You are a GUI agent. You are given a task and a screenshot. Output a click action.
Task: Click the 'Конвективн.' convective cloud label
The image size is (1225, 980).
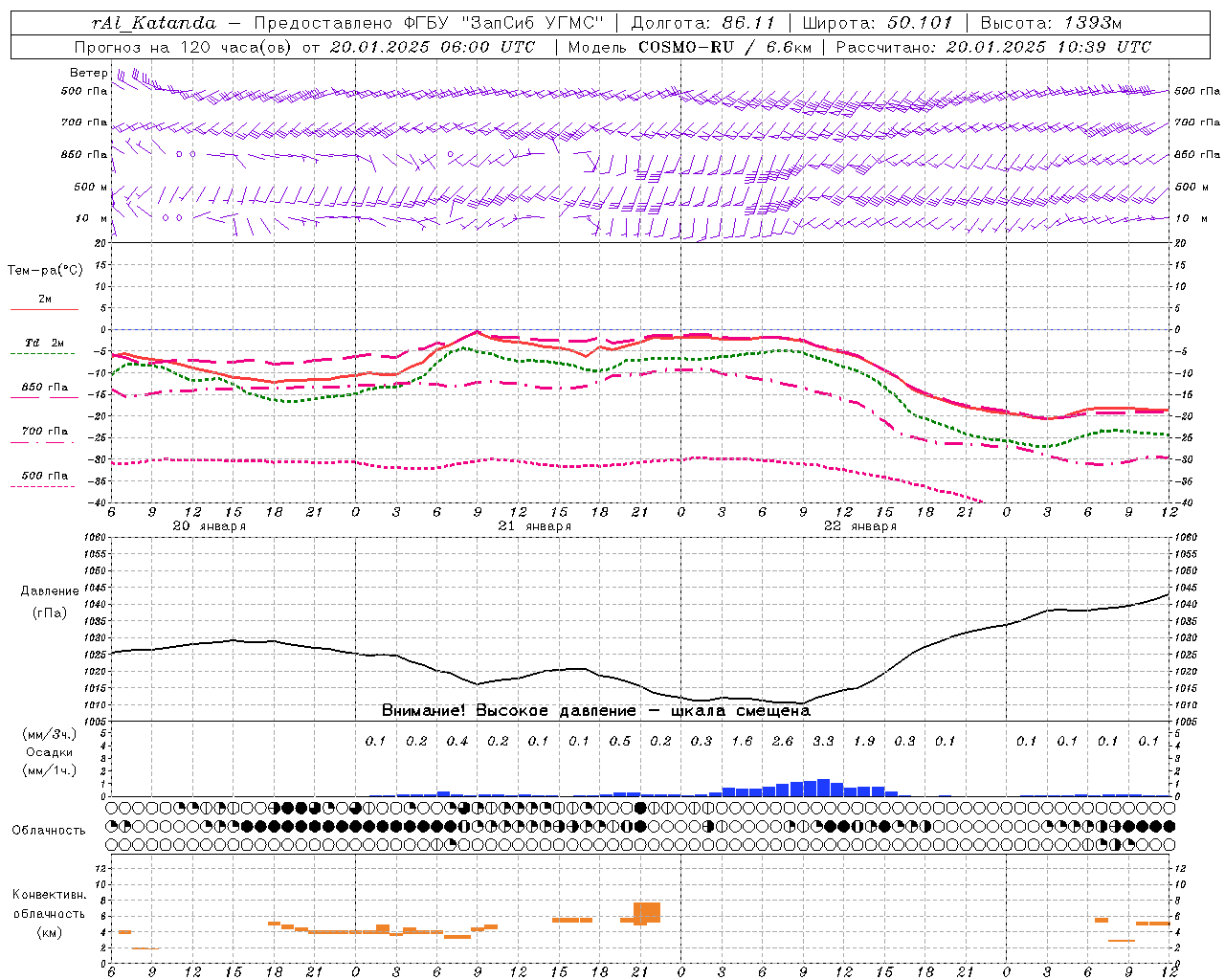click(x=50, y=895)
